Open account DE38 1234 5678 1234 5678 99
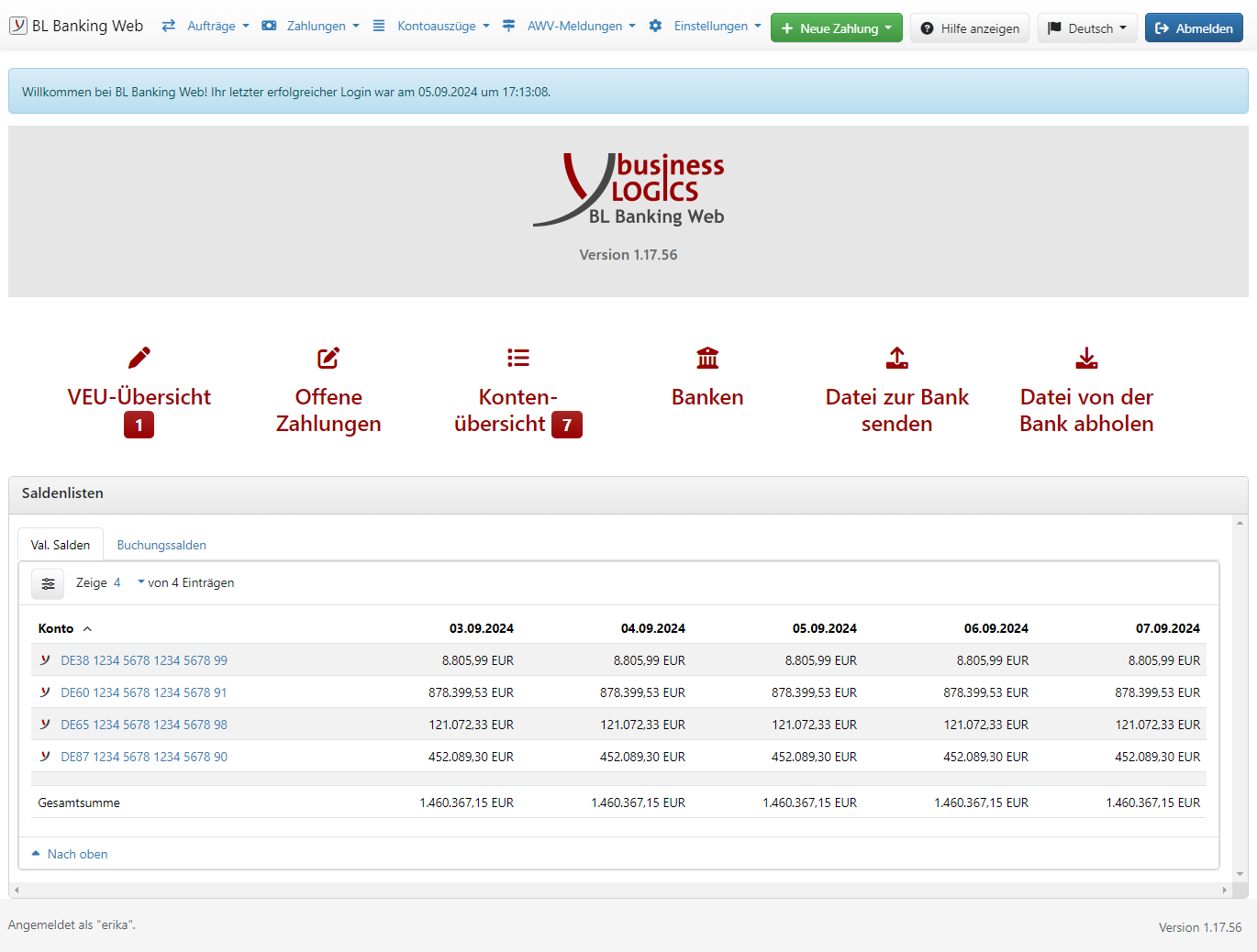 [x=144, y=660]
